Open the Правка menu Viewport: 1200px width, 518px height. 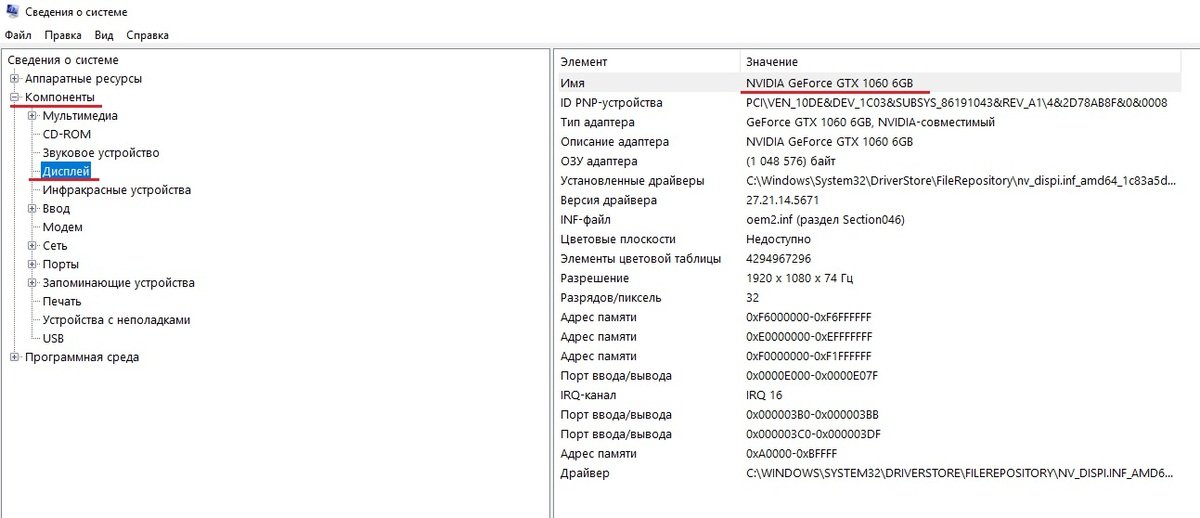coord(62,35)
